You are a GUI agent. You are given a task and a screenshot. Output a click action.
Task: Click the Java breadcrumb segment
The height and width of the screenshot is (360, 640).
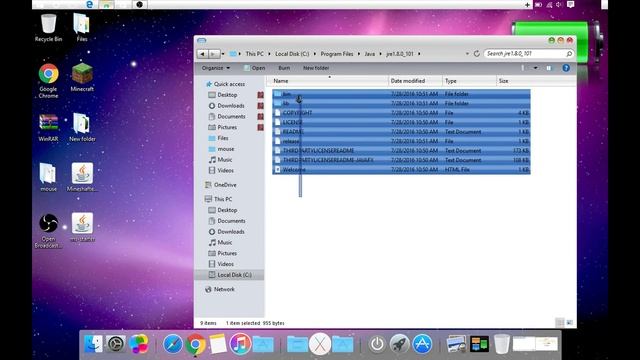click(369, 54)
